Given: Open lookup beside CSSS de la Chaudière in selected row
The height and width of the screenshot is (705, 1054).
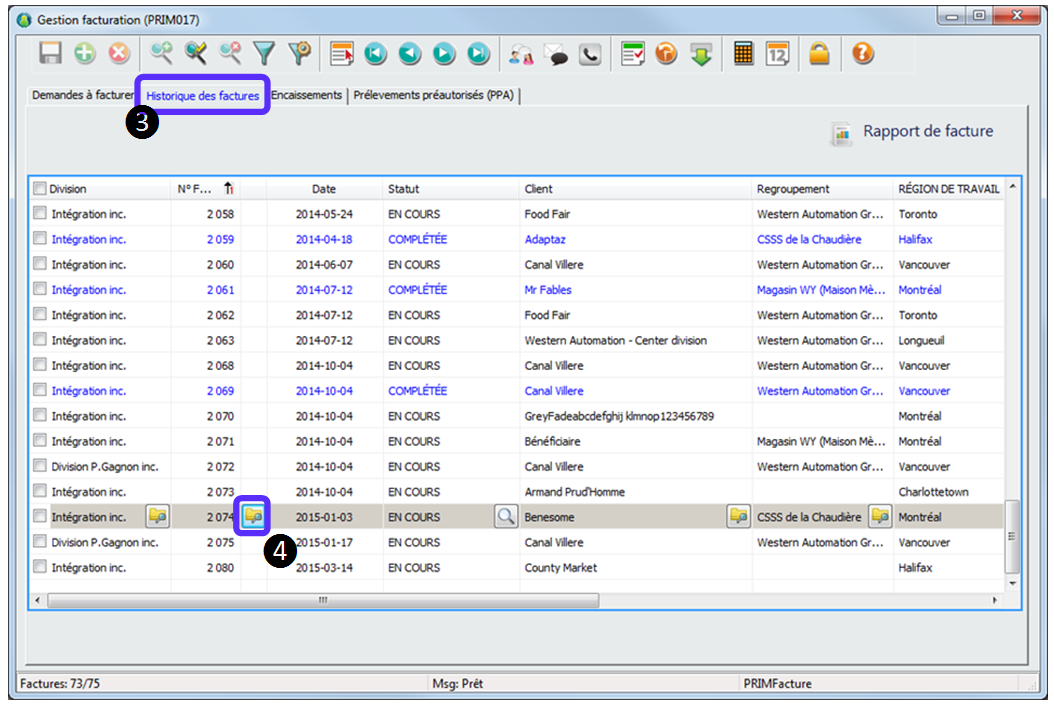Looking at the screenshot, I should point(879,516).
